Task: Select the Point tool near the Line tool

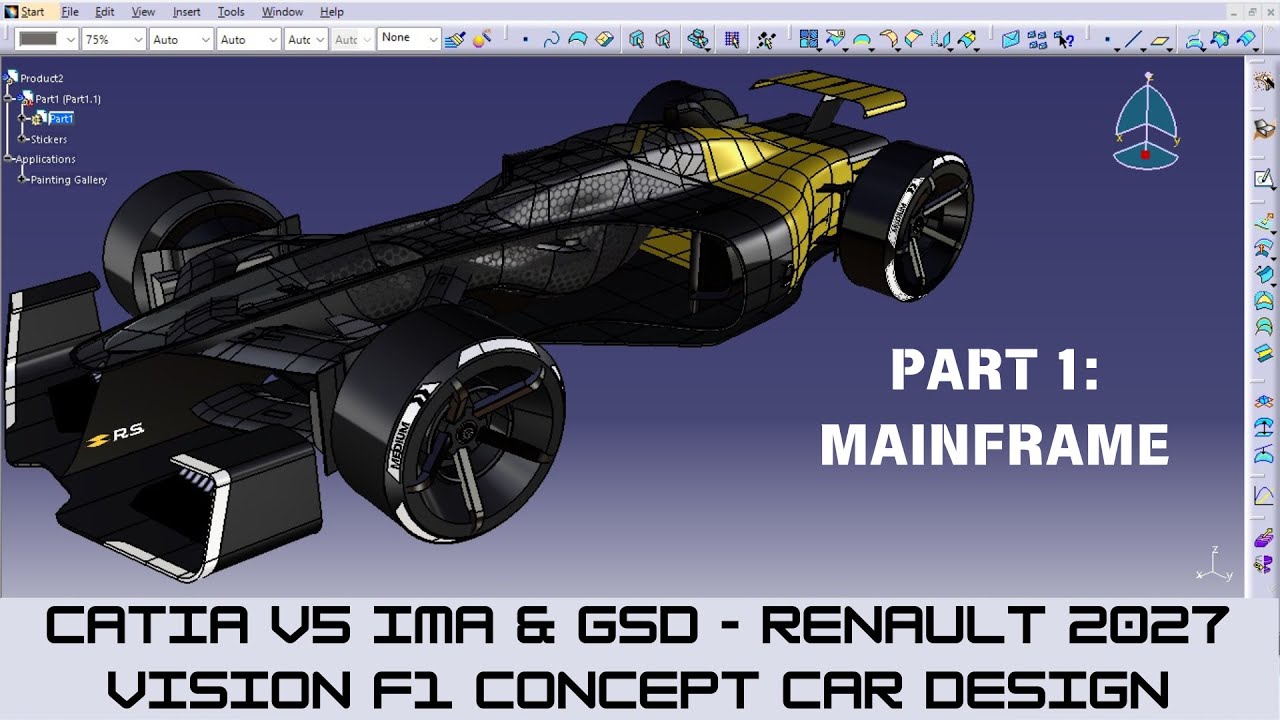Action: click(x=1107, y=40)
